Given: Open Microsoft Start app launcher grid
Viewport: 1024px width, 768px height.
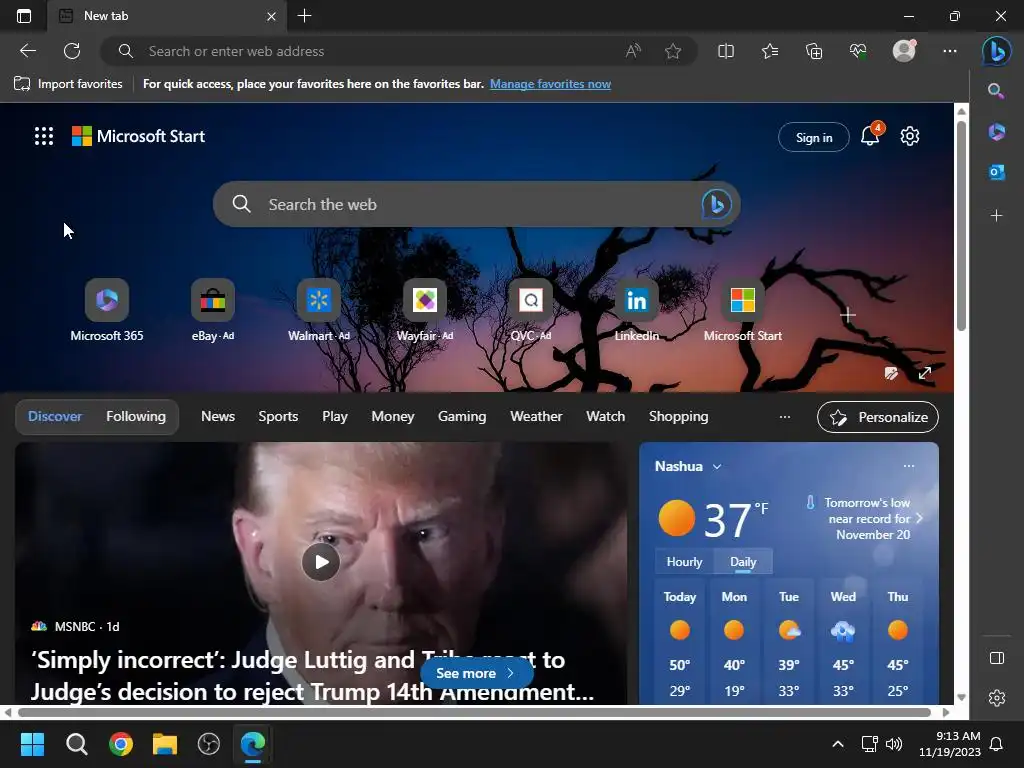Looking at the screenshot, I should tap(44, 136).
